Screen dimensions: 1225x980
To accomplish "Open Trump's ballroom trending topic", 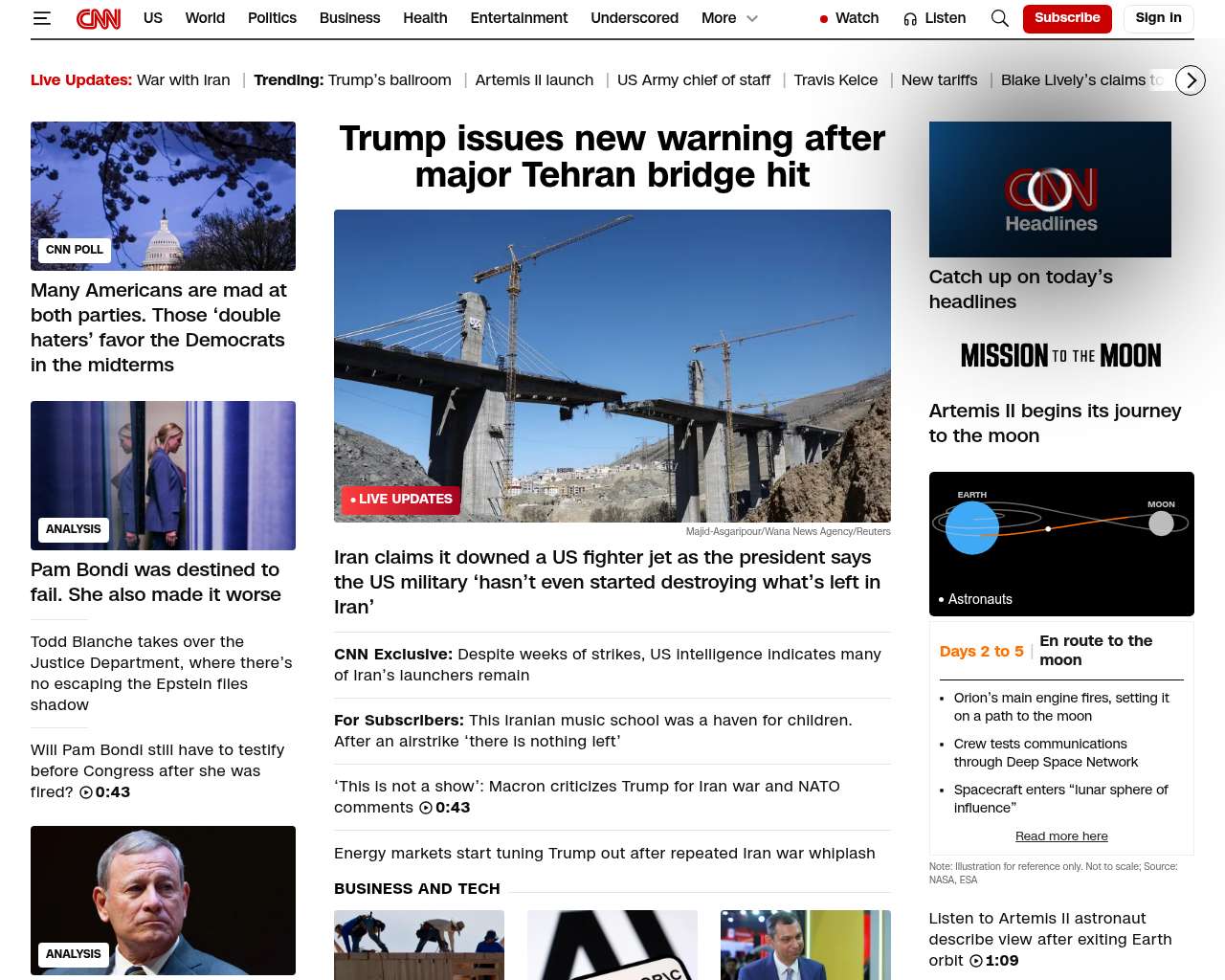I will tap(390, 80).
